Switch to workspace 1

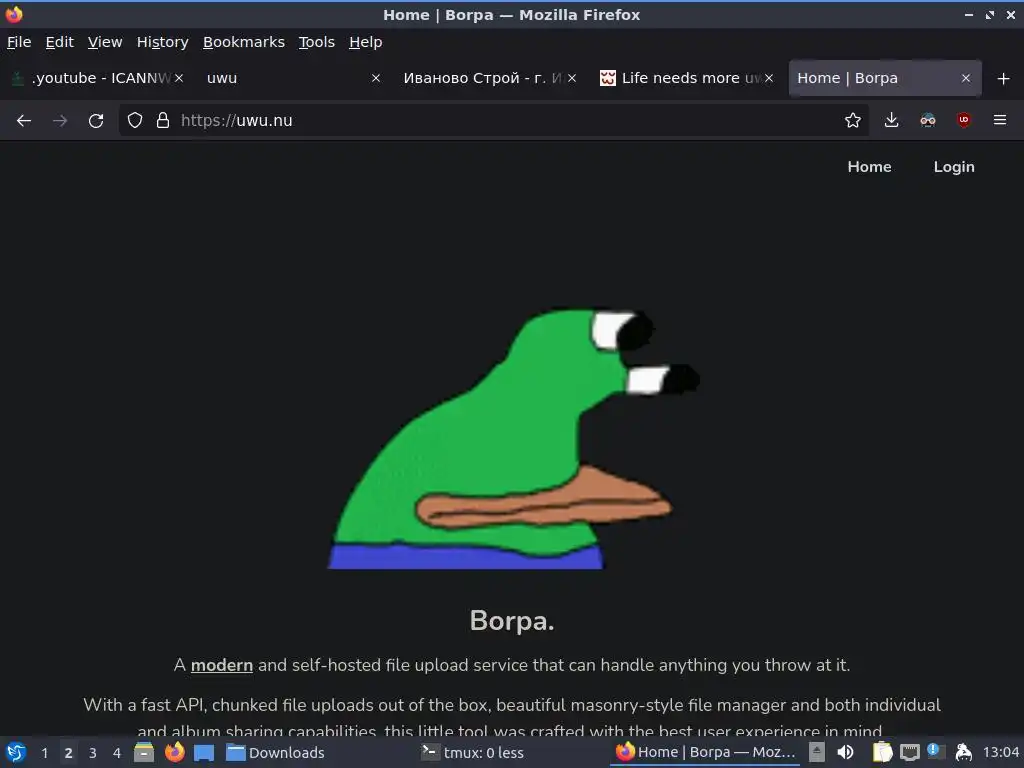(x=44, y=753)
